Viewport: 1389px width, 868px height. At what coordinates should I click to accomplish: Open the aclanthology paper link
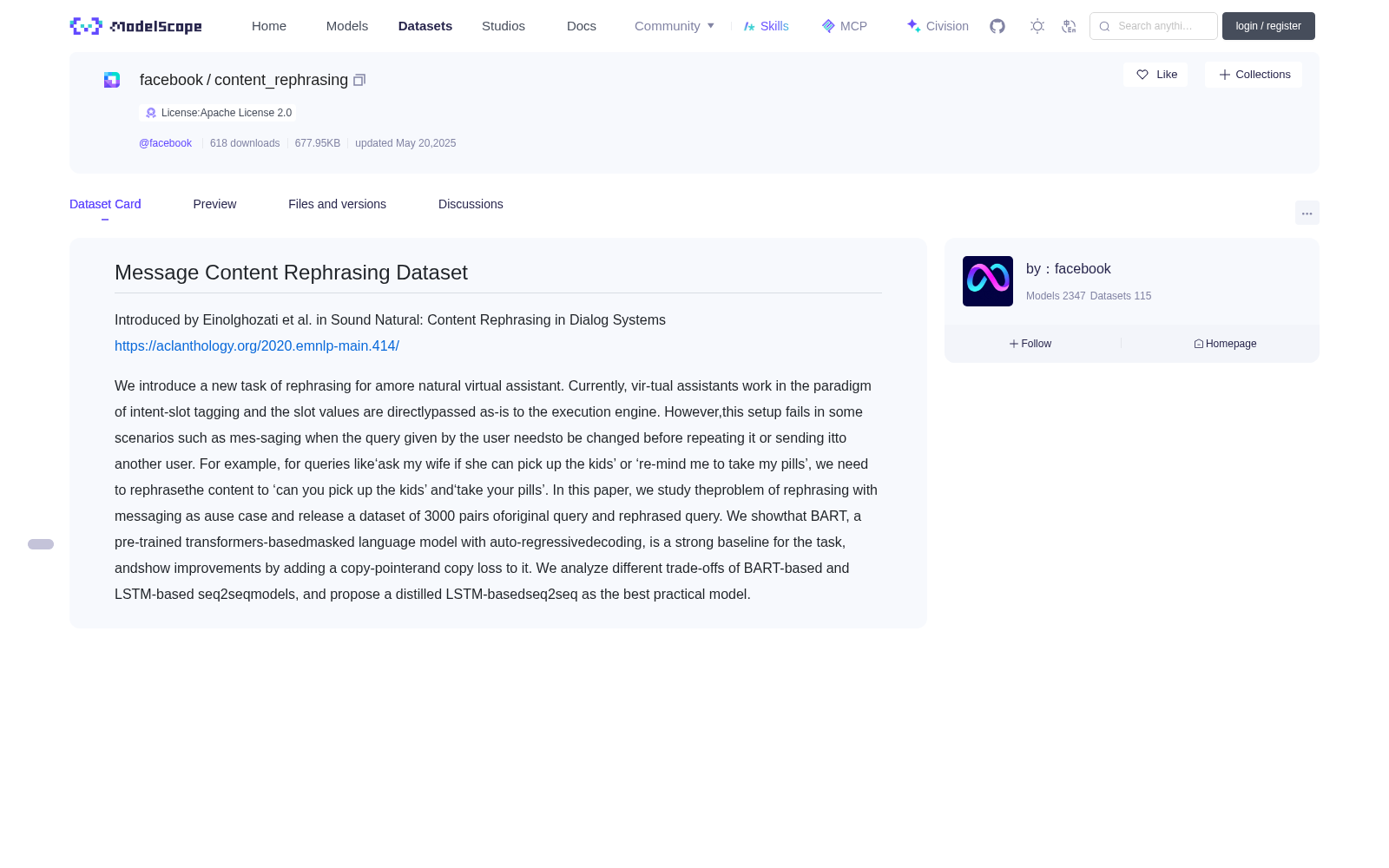pos(257,345)
